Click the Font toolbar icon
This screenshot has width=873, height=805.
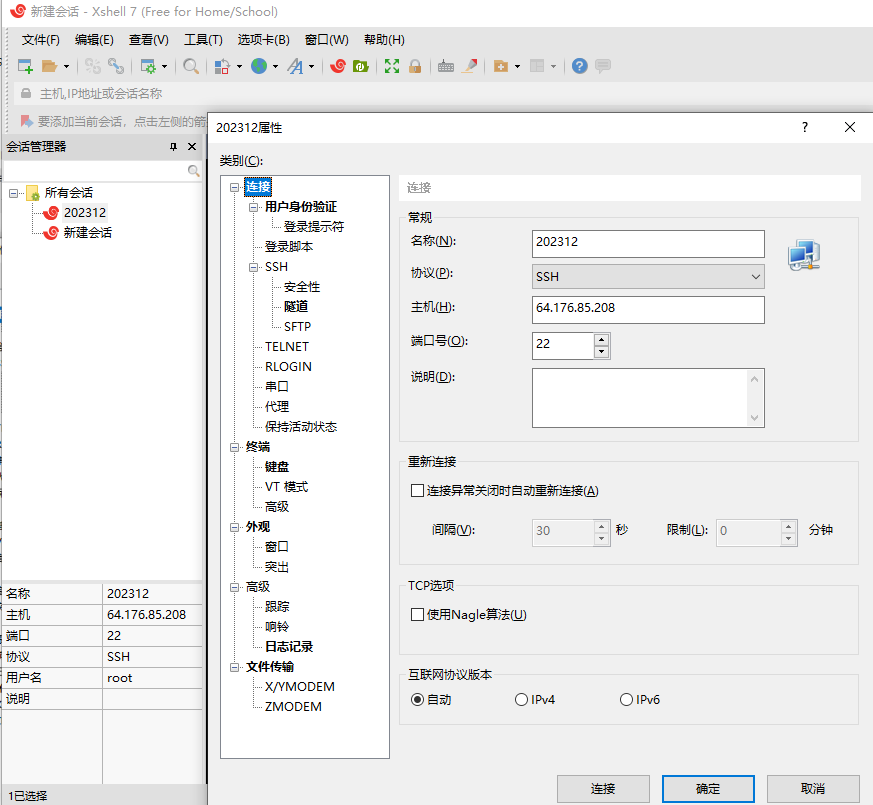[295, 66]
